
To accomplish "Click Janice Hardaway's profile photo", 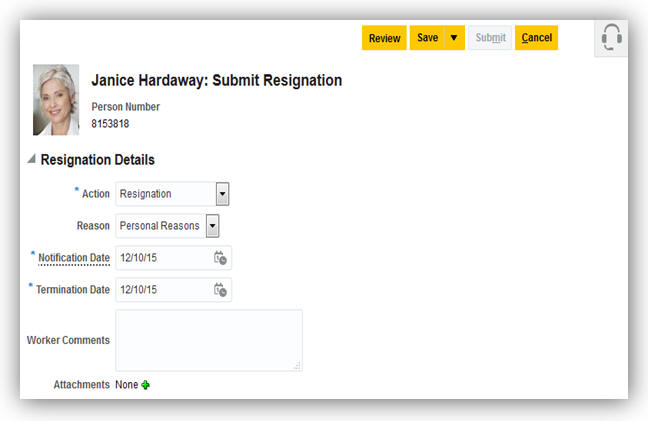I will [56, 100].
